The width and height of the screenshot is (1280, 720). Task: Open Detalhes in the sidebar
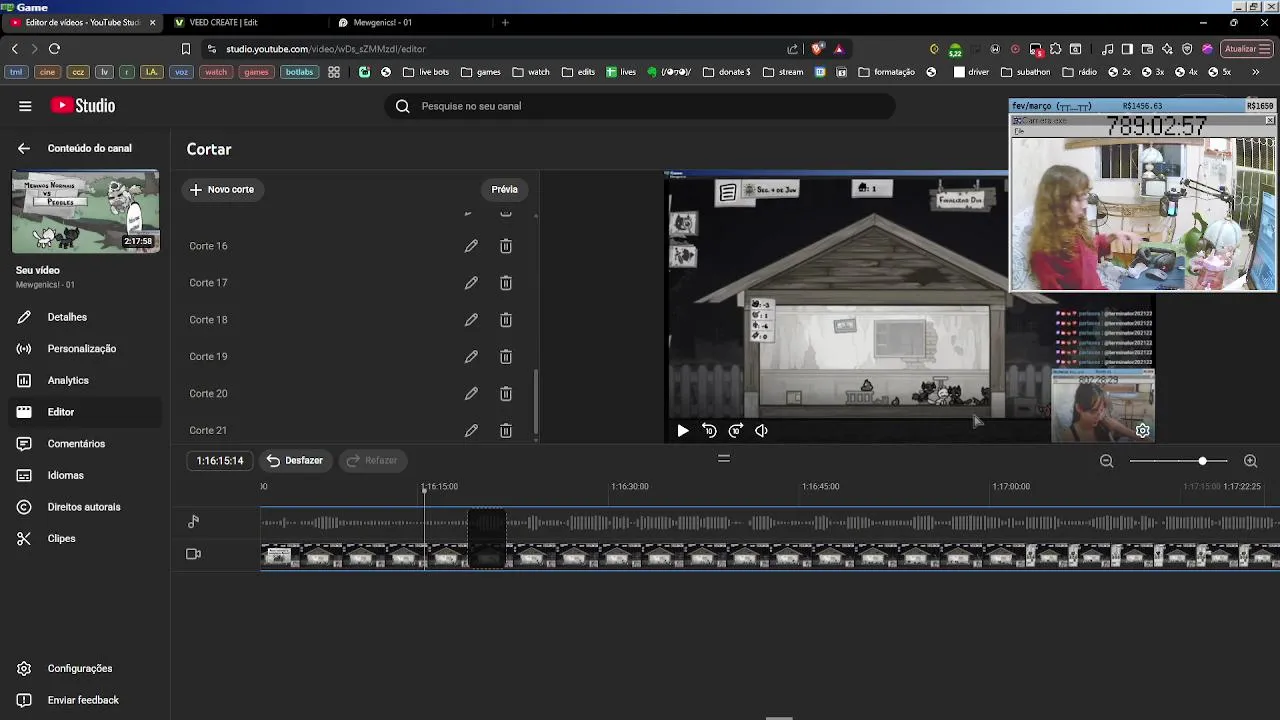click(x=85, y=317)
